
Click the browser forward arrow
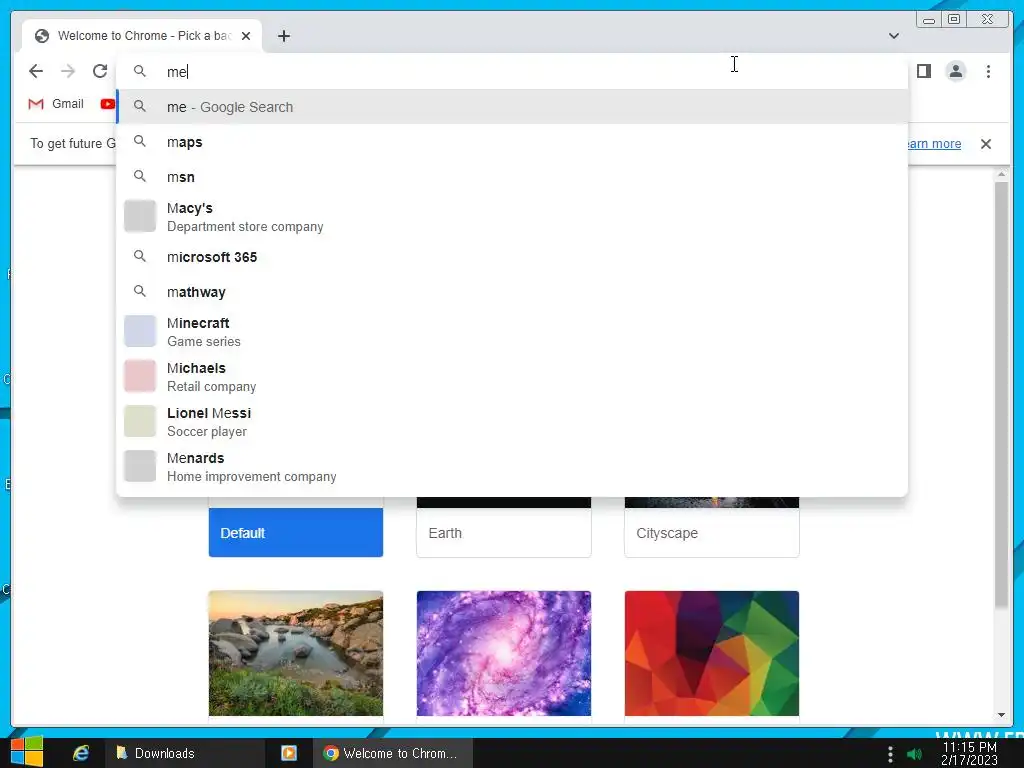pyautogui.click(x=68, y=71)
